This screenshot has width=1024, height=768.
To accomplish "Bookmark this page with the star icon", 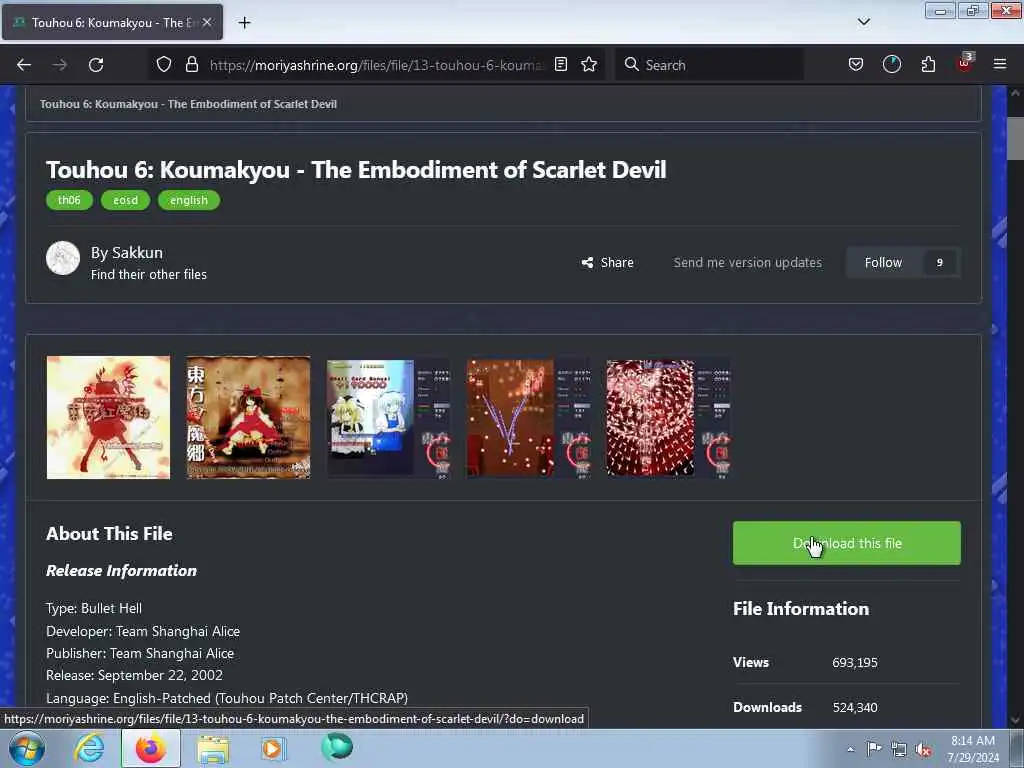I will coord(589,65).
